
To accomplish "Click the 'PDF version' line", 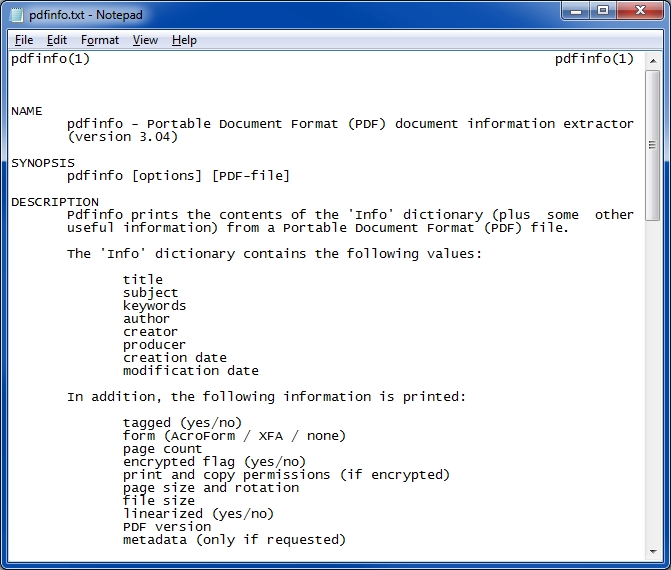I will point(167,527).
